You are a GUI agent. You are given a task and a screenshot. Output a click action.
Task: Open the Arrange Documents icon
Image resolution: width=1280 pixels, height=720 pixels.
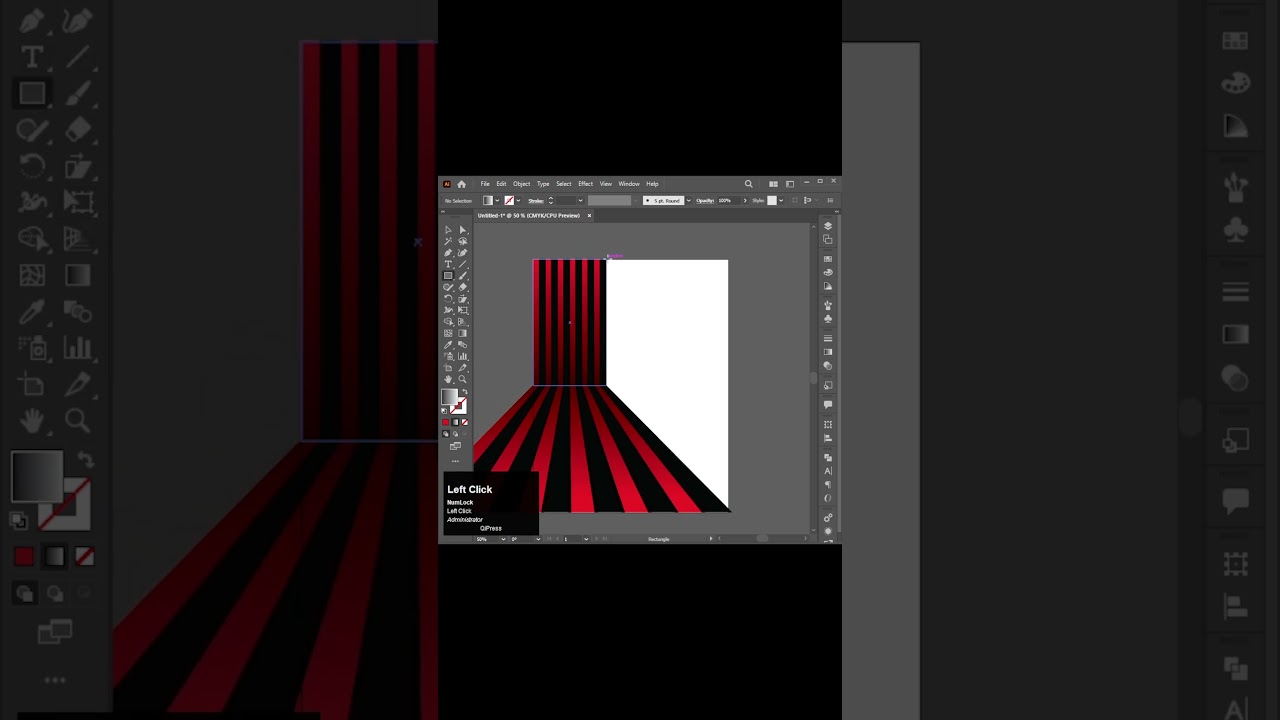click(x=773, y=184)
